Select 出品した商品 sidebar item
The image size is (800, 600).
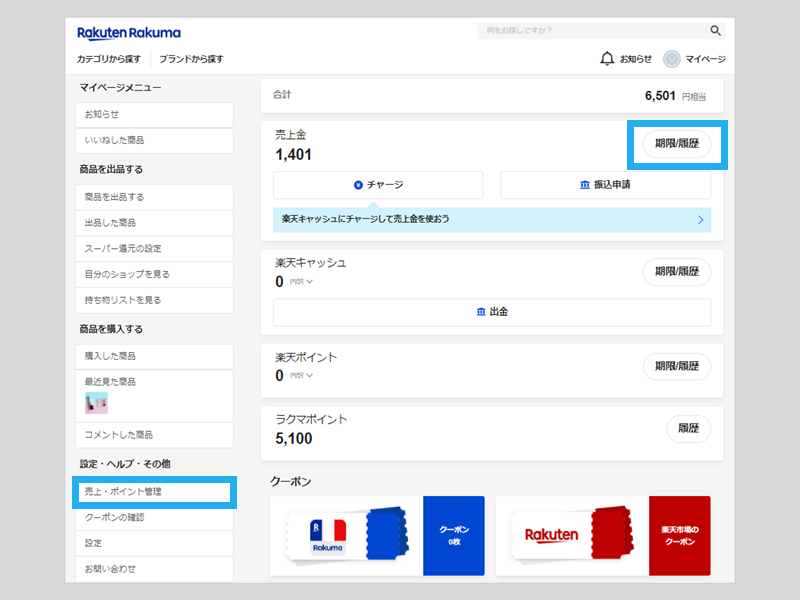155,223
